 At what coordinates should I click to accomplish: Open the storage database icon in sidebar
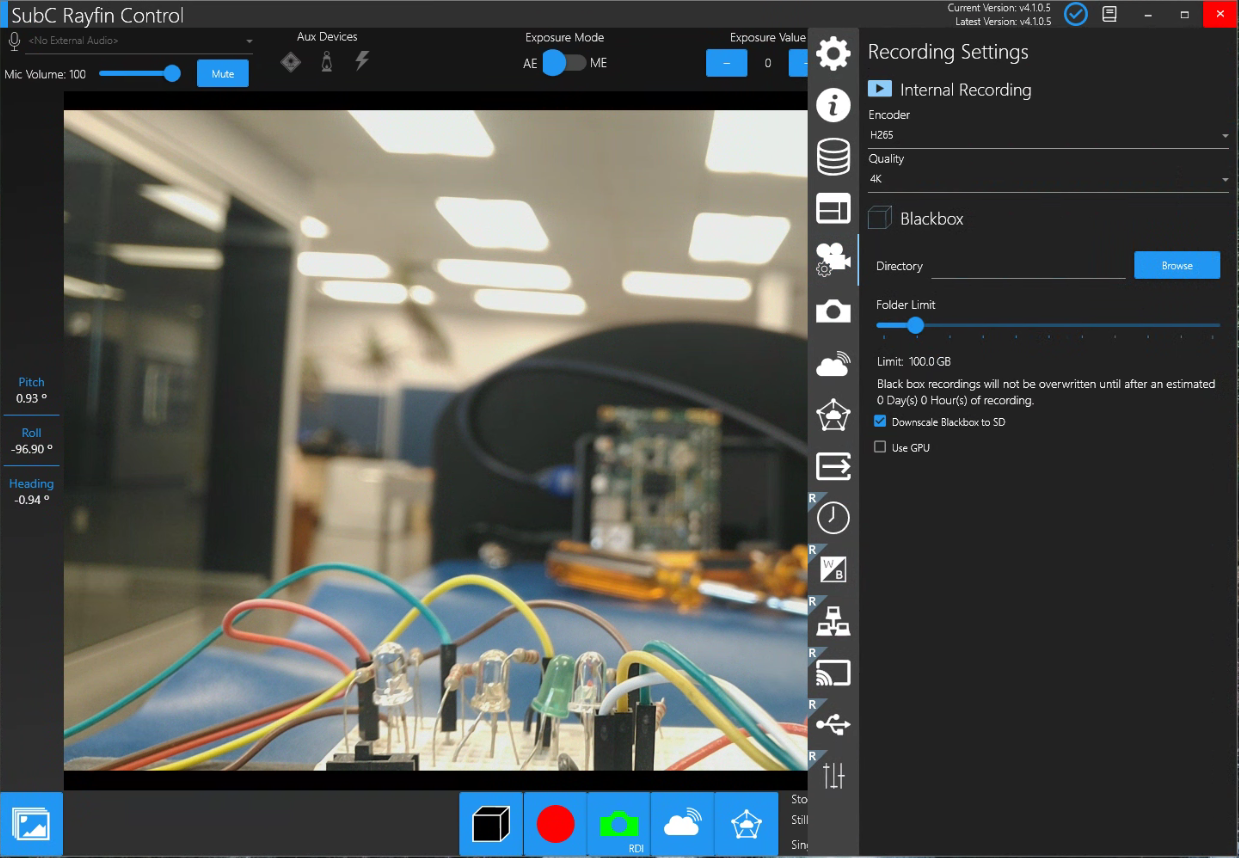tap(833, 157)
